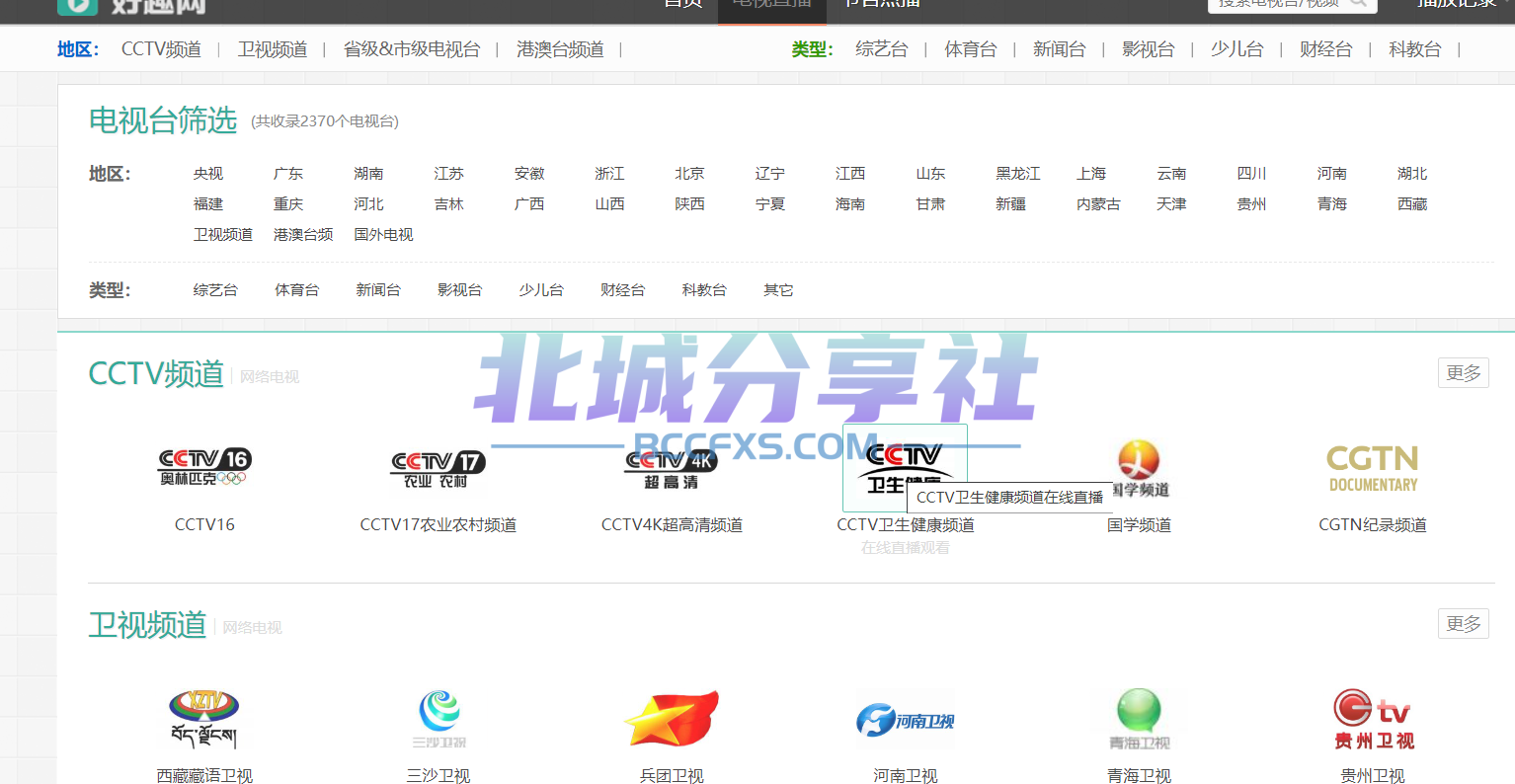
Task: Select 新闻台 in the top type bar
Action: (x=1060, y=49)
